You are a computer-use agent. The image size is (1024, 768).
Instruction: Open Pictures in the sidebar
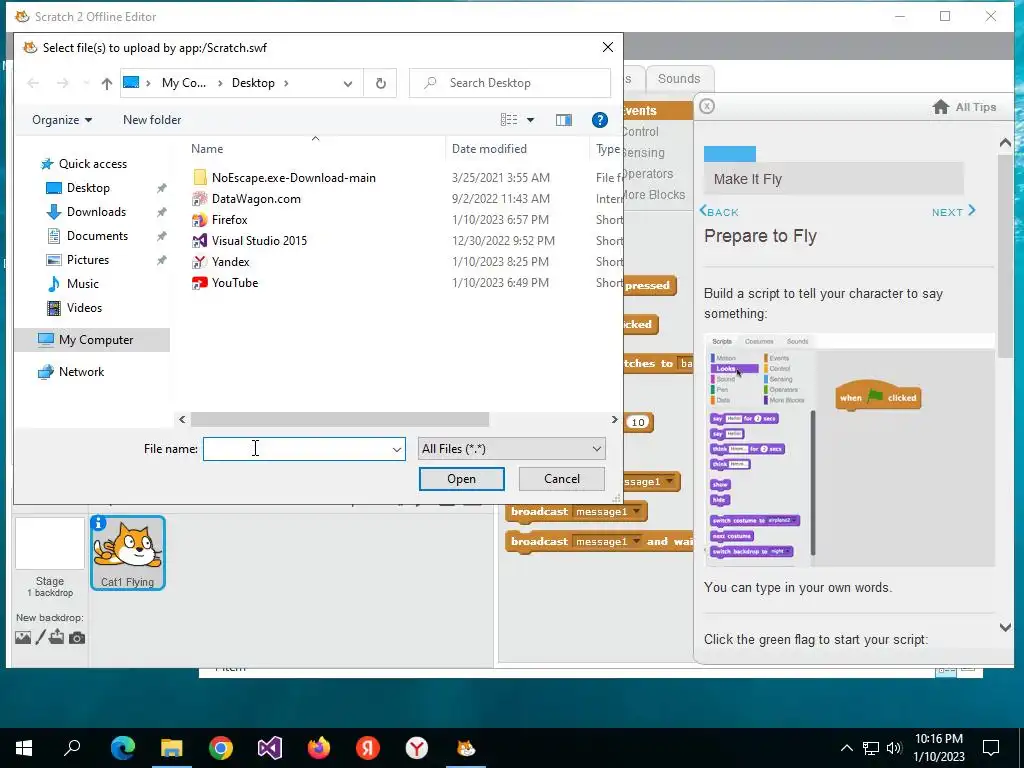(x=88, y=260)
